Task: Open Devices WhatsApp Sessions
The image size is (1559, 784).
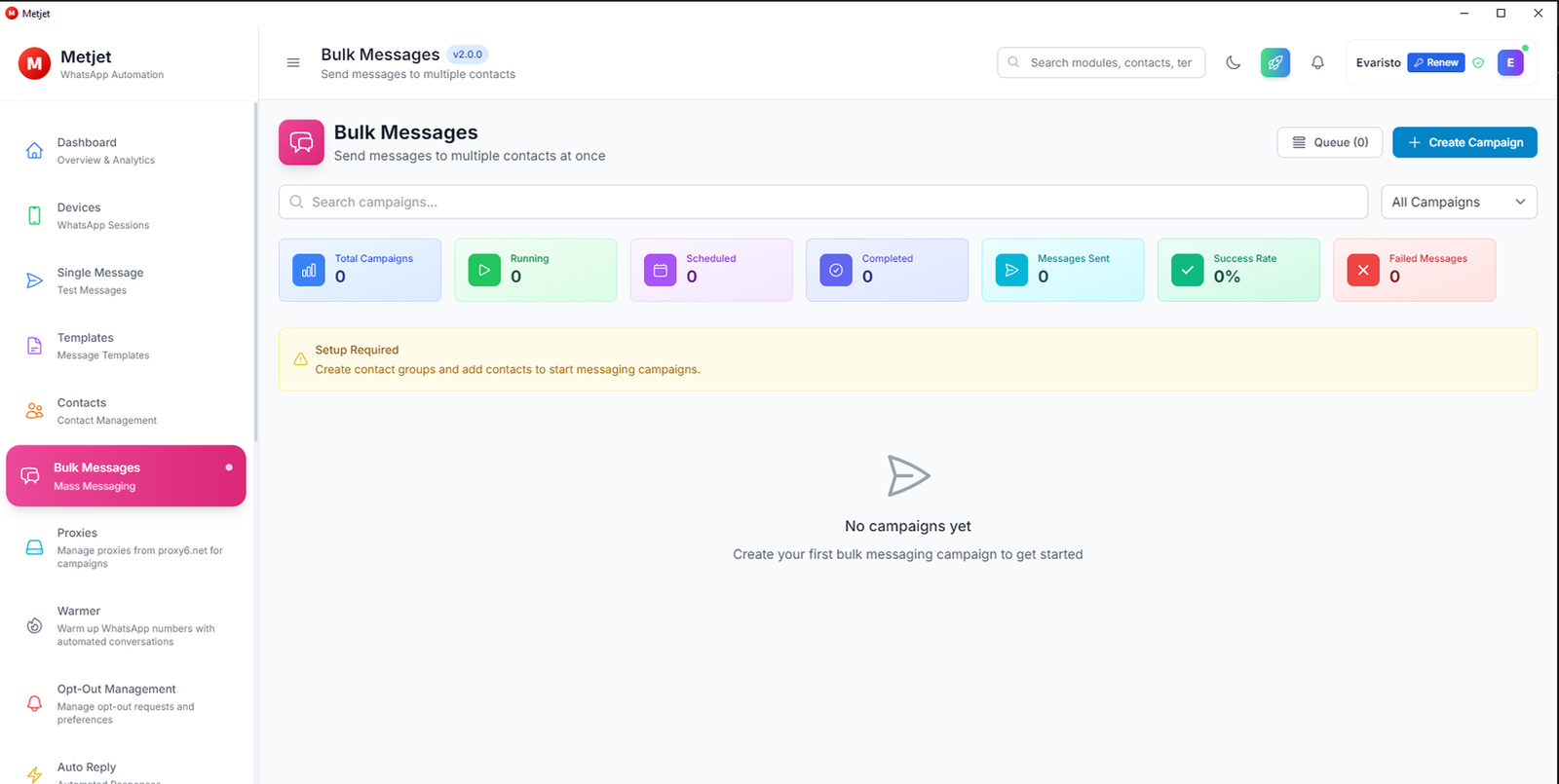Action: click(x=127, y=215)
